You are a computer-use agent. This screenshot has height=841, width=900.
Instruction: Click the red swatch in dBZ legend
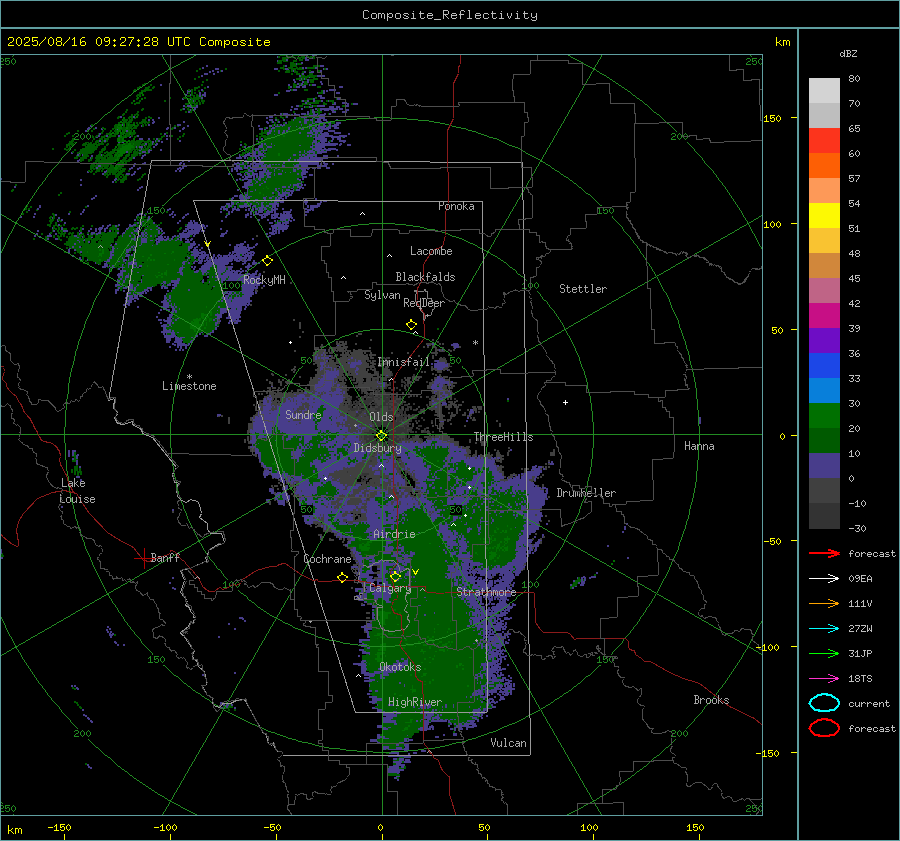coord(824,140)
